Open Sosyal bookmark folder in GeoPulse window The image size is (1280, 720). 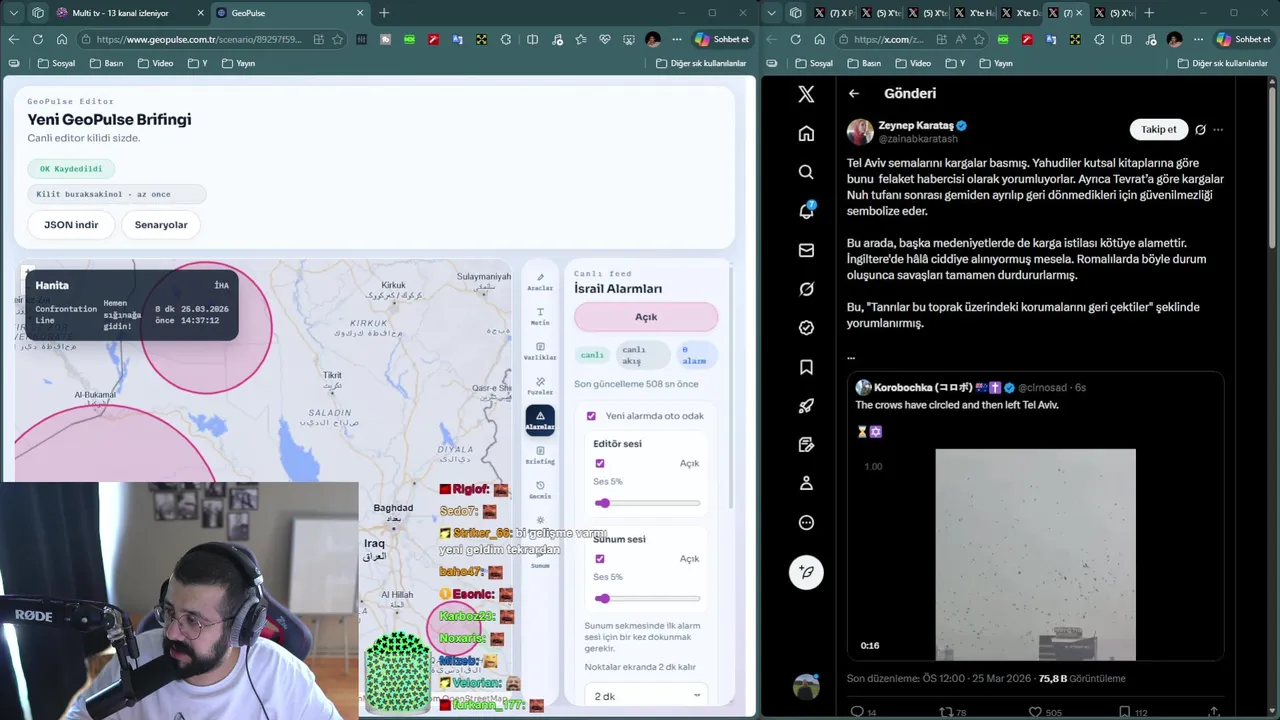[56, 63]
